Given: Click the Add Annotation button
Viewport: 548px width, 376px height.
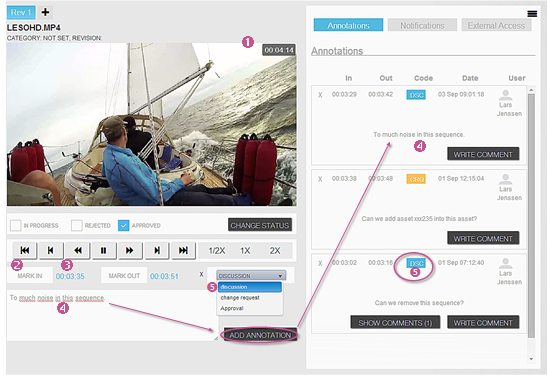Looking at the screenshot, I should (260, 335).
